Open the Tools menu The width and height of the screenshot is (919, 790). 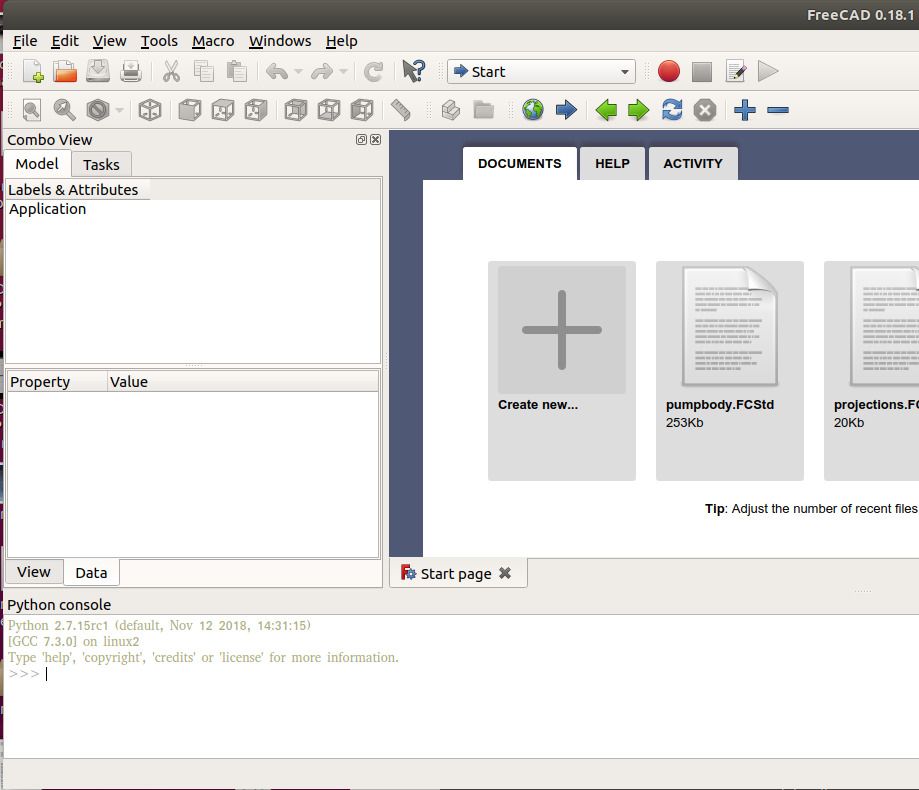tap(159, 41)
